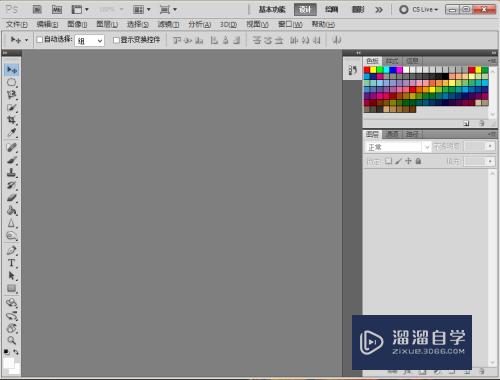
Task: Open the layer opacity dropdown arrow
Action: click(x=490, y=146)
